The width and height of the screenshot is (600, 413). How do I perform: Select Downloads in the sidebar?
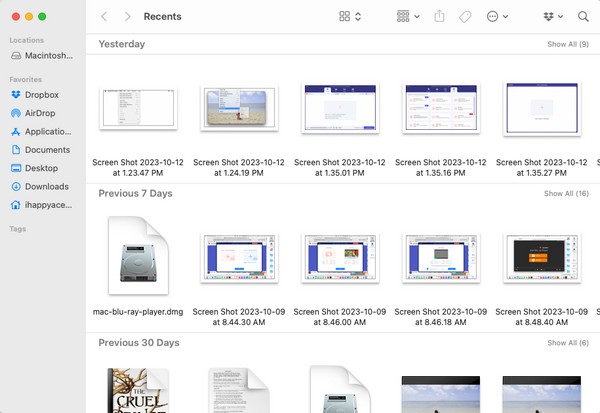pyautogui.click(x=46, y=186)
